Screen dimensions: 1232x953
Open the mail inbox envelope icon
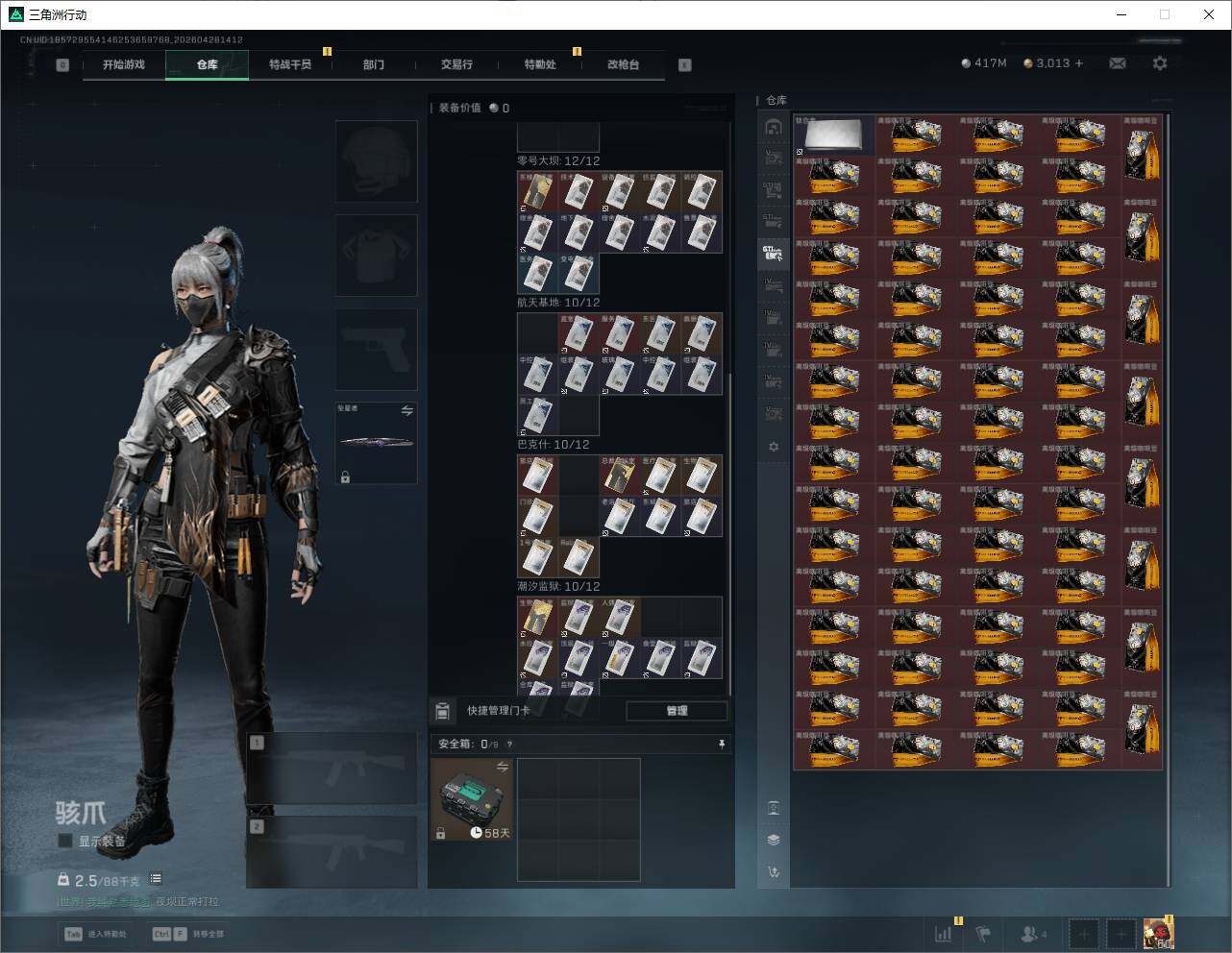[x=1117, y=63]
